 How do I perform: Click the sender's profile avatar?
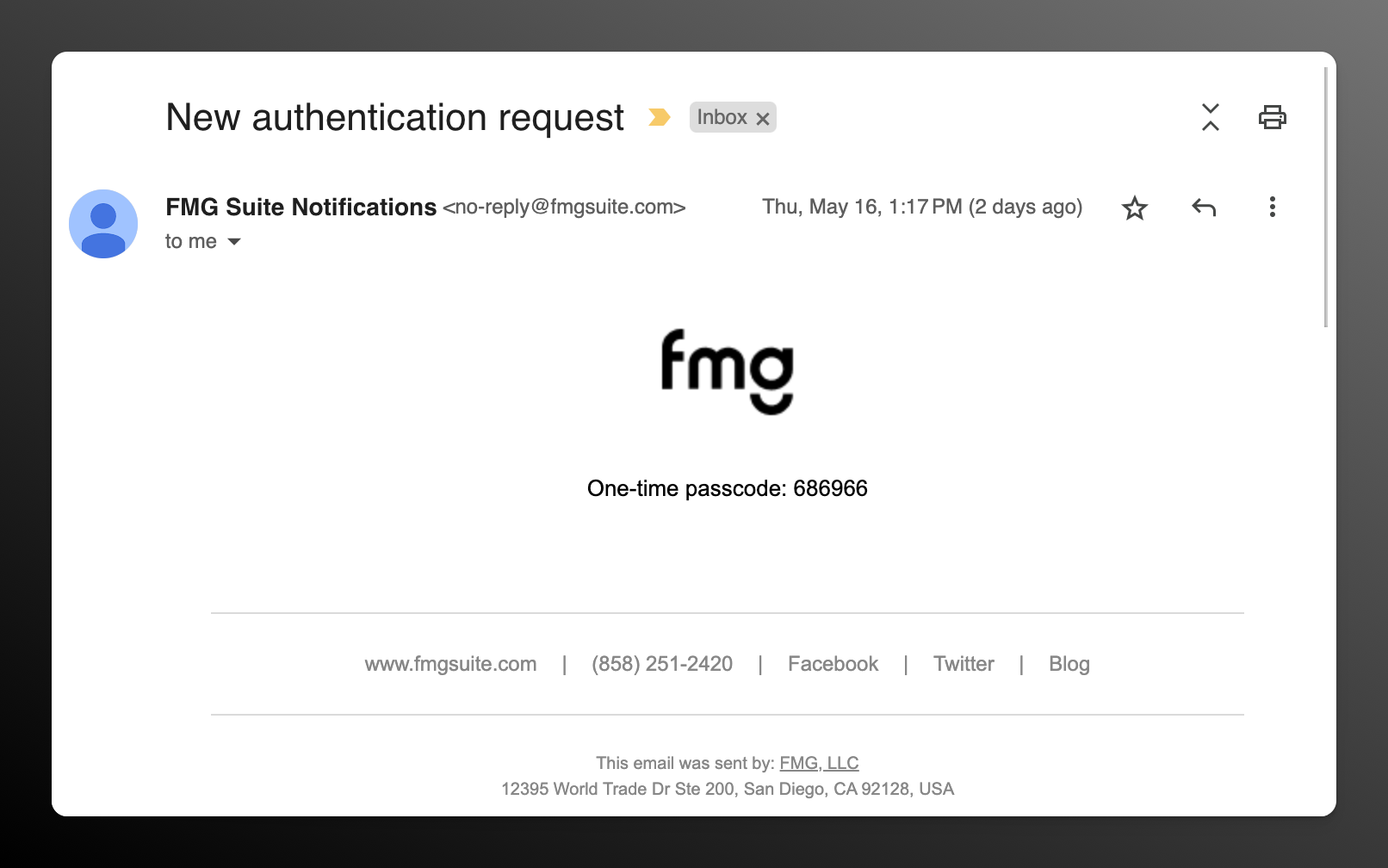tap(103, 224)
